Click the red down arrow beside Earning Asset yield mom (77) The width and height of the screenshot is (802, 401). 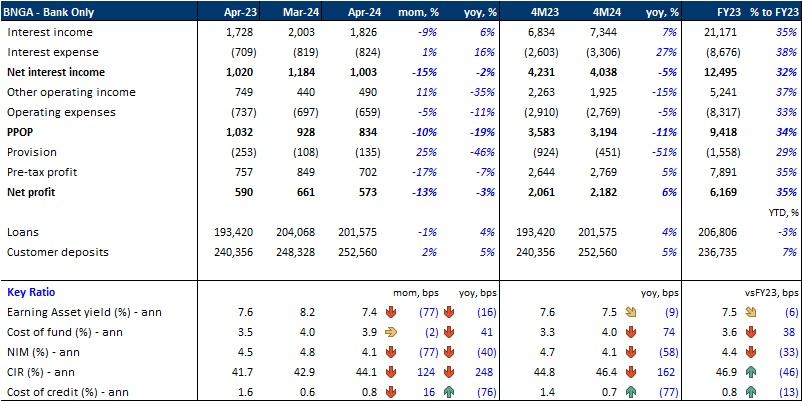point(392,312)
